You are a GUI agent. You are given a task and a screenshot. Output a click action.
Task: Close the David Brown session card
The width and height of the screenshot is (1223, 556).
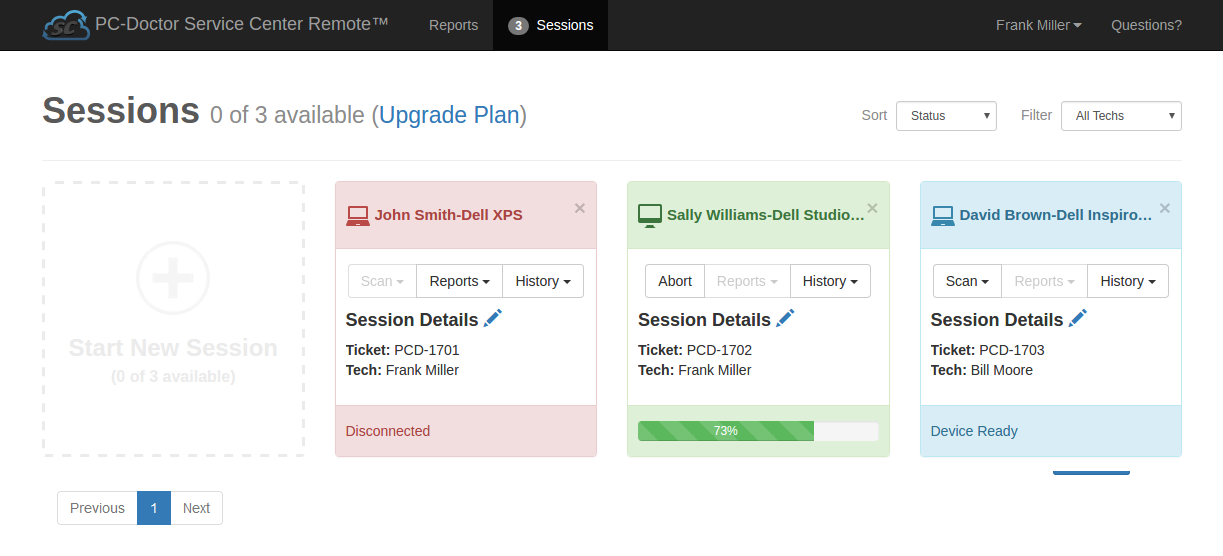tap(1165, 208)
